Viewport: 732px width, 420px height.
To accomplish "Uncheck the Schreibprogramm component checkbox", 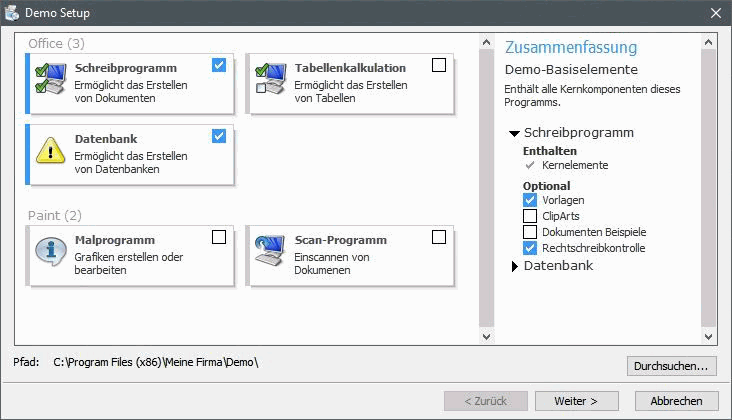I will [x=219, y=65].
